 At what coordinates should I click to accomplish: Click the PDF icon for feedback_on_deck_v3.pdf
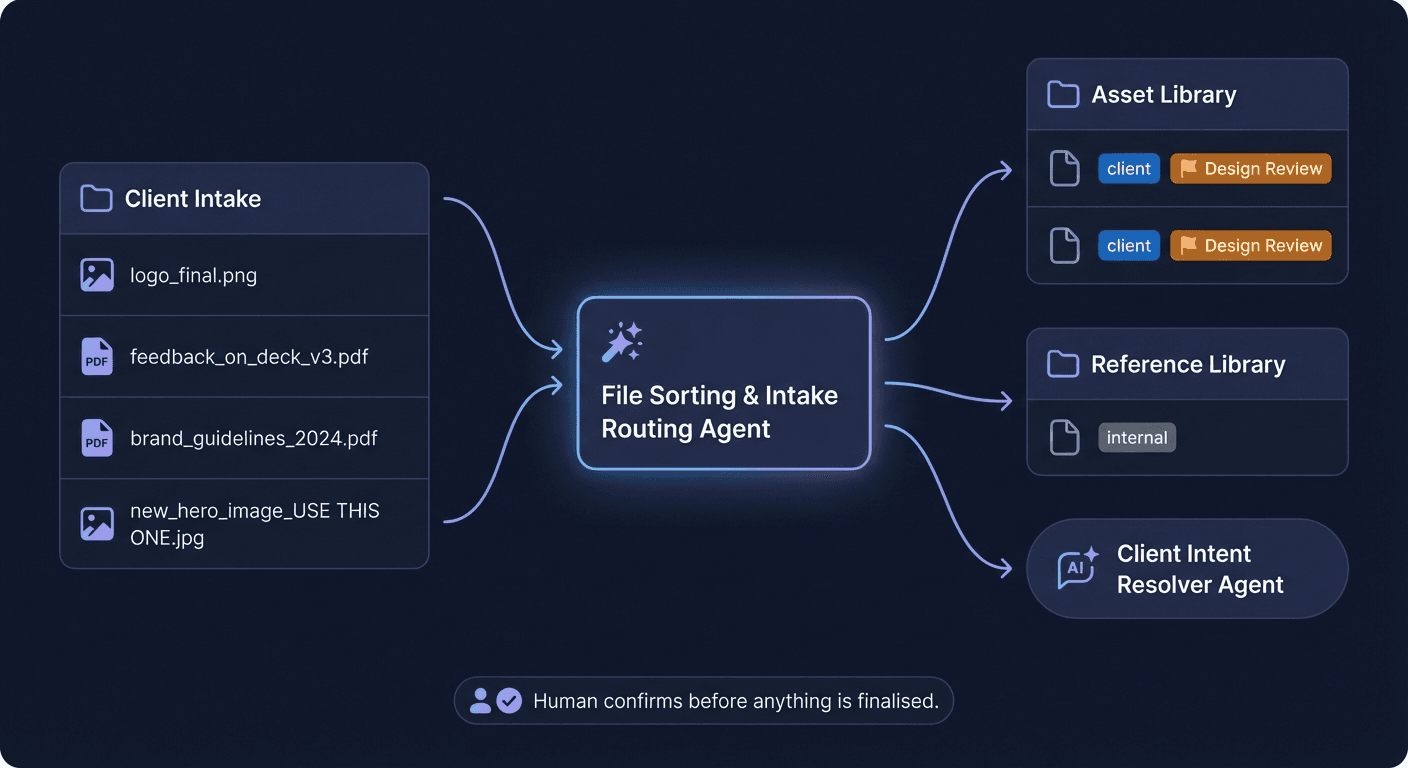coord(96,356)
